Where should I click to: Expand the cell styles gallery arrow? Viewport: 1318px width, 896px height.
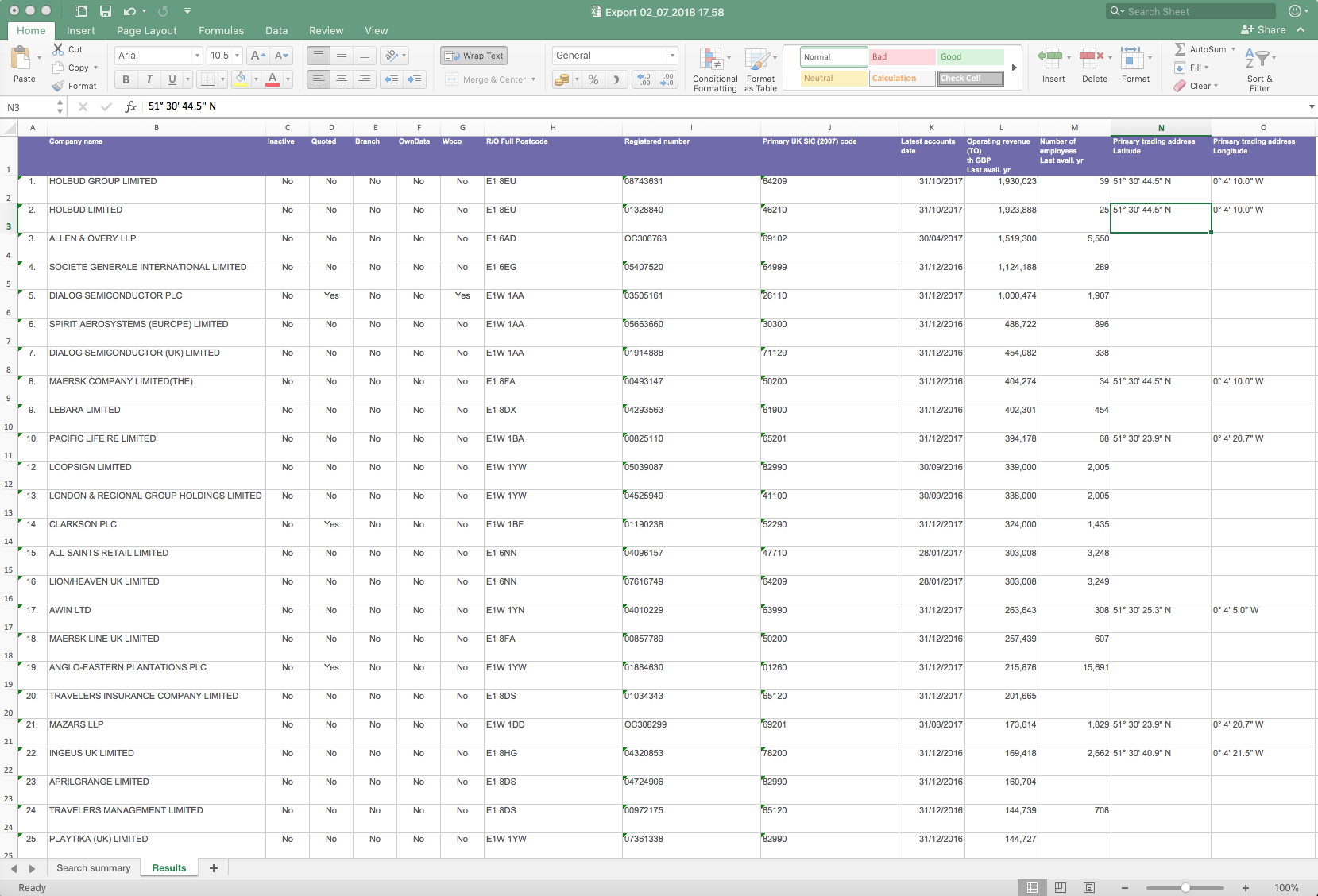point(1014,68)
